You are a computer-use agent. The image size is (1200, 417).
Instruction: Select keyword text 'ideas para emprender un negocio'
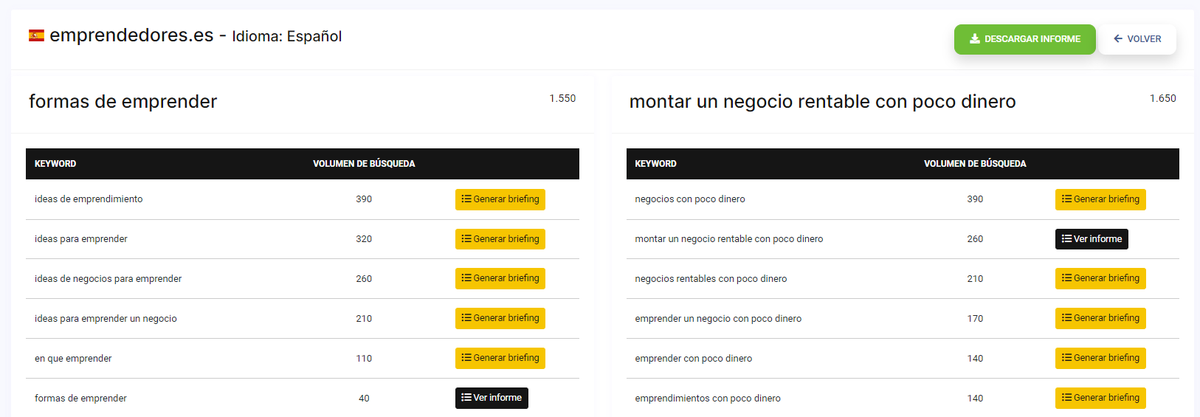(x=106, y=318)
